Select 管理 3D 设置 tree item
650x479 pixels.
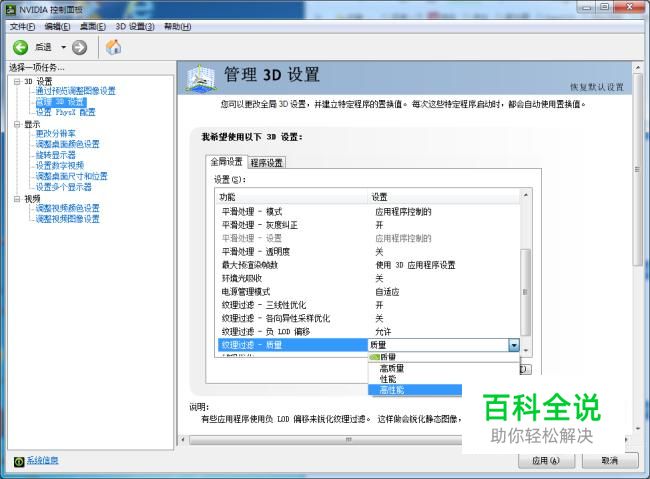(61, 102)
